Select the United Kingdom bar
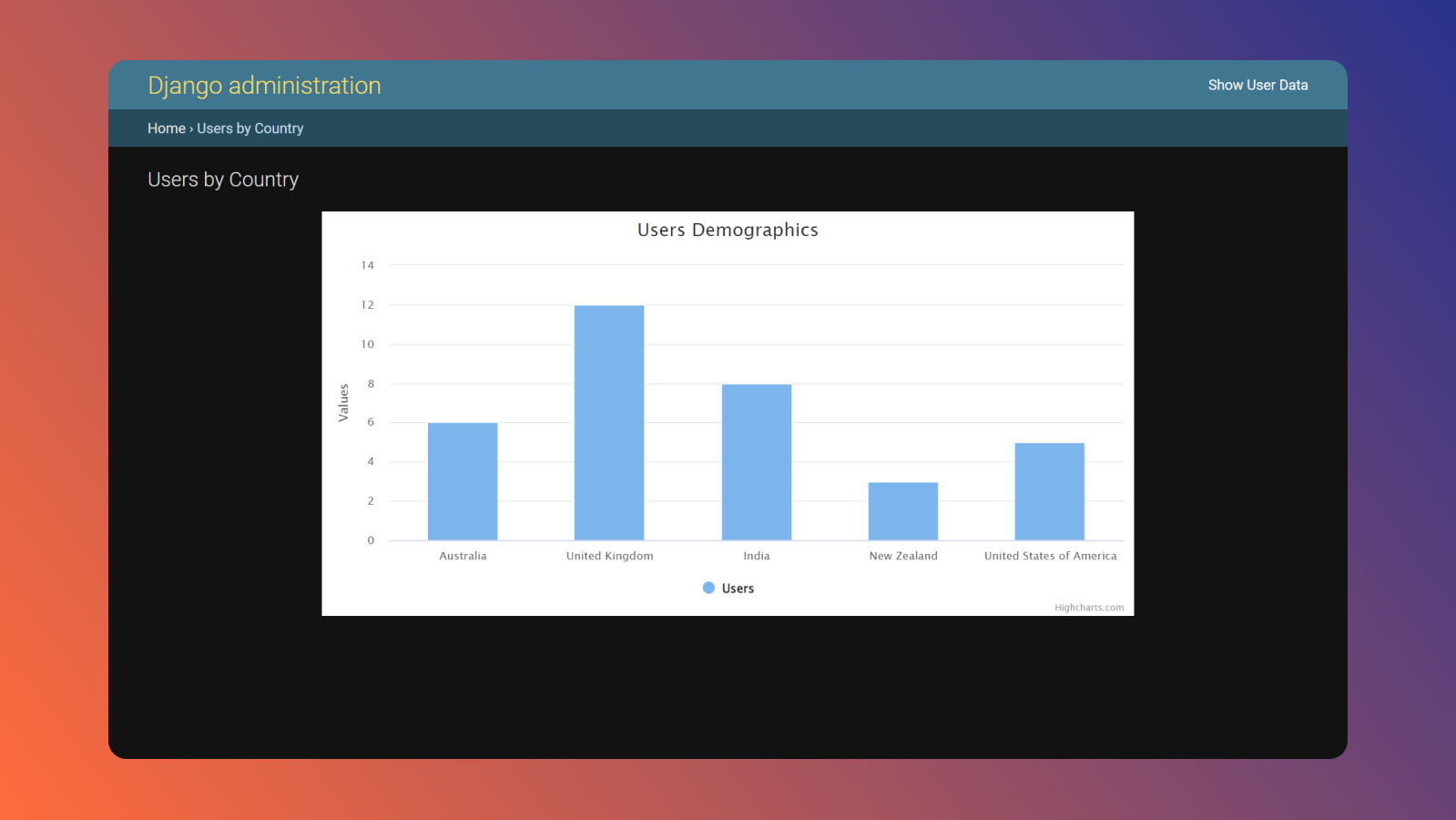Image resolution: width=1456 pixels, height=820 pixels. pyautogui.click(x=609, y=423)
